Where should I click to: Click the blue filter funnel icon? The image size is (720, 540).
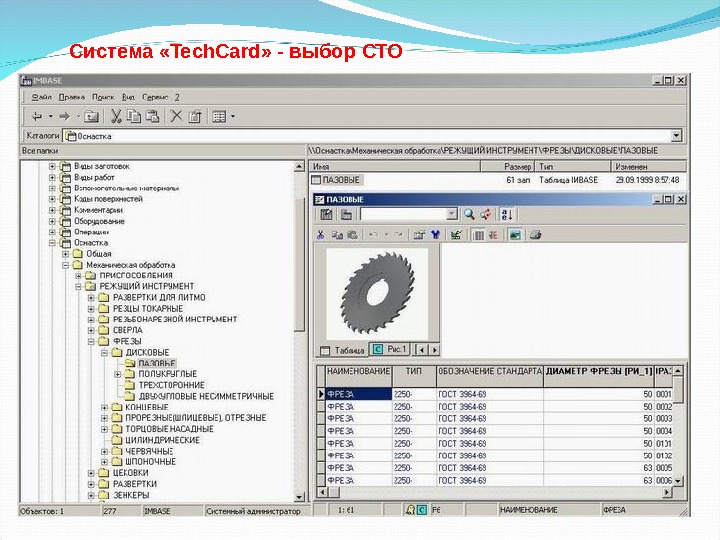pyautogui.click(x=435, y=235)
